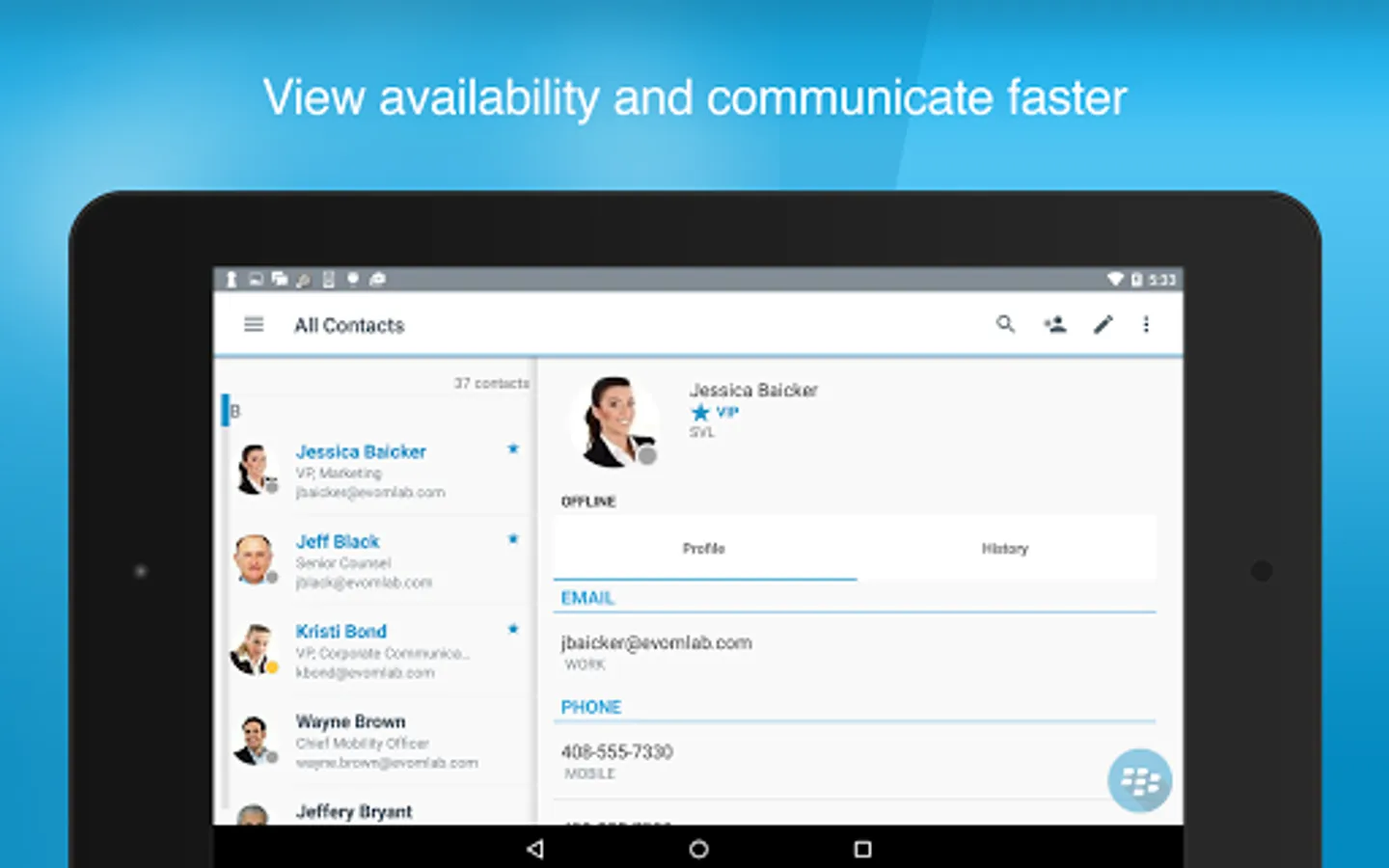
Task: Click the Wi-Fi status bar icon
Action: coord(1115,280)
